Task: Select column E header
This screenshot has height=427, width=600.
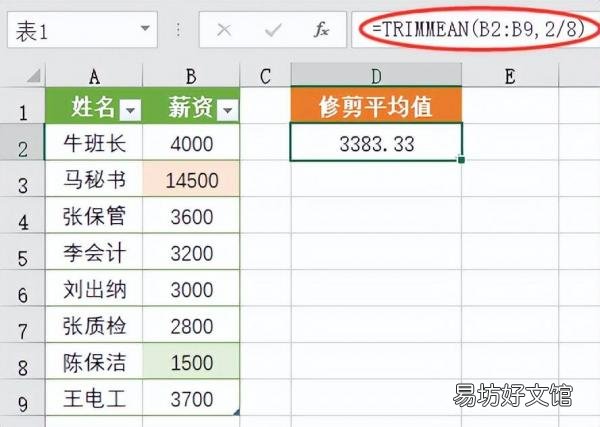Action: pyautogui.click(x=510, y=76)
